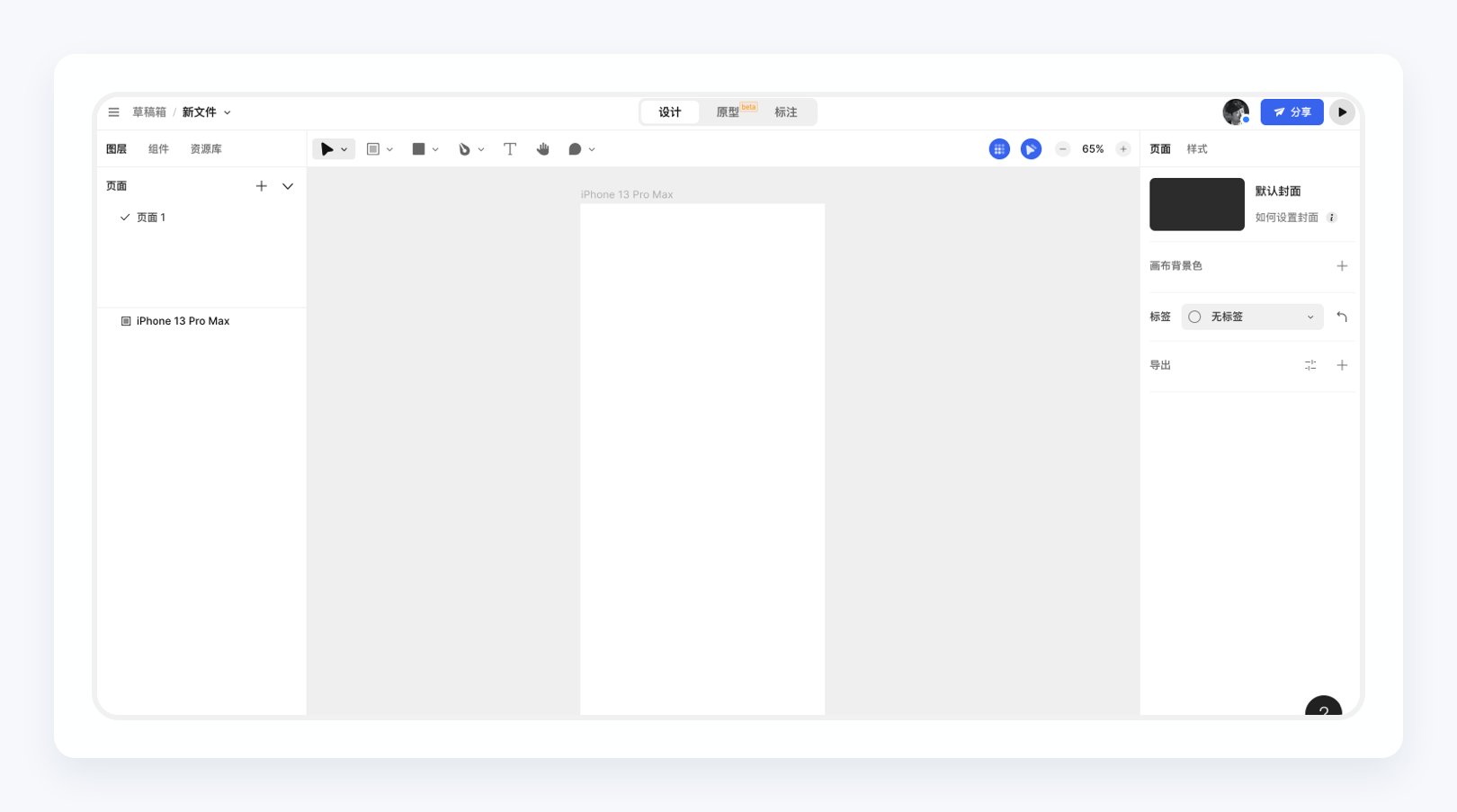Click the help question mark button
The width and height of the screenshot is (1457, 812).
(1323, 709)
